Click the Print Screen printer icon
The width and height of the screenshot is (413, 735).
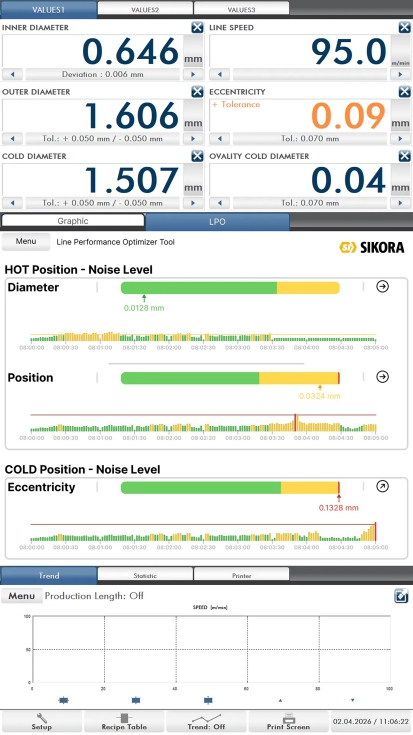point(288,721)
